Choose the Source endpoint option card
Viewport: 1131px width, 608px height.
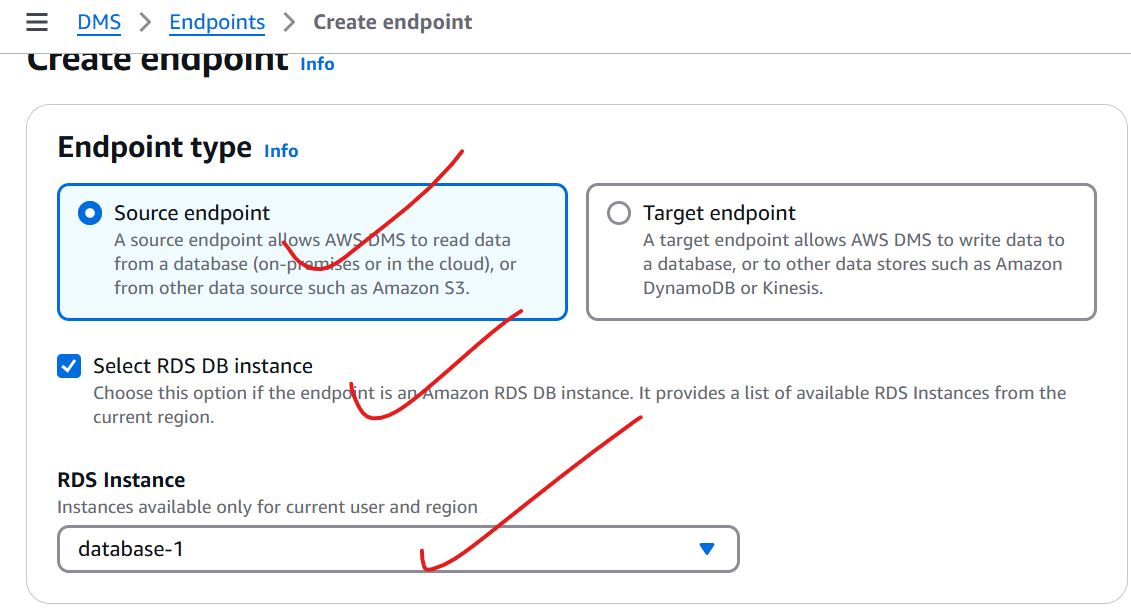pos(312,252)
